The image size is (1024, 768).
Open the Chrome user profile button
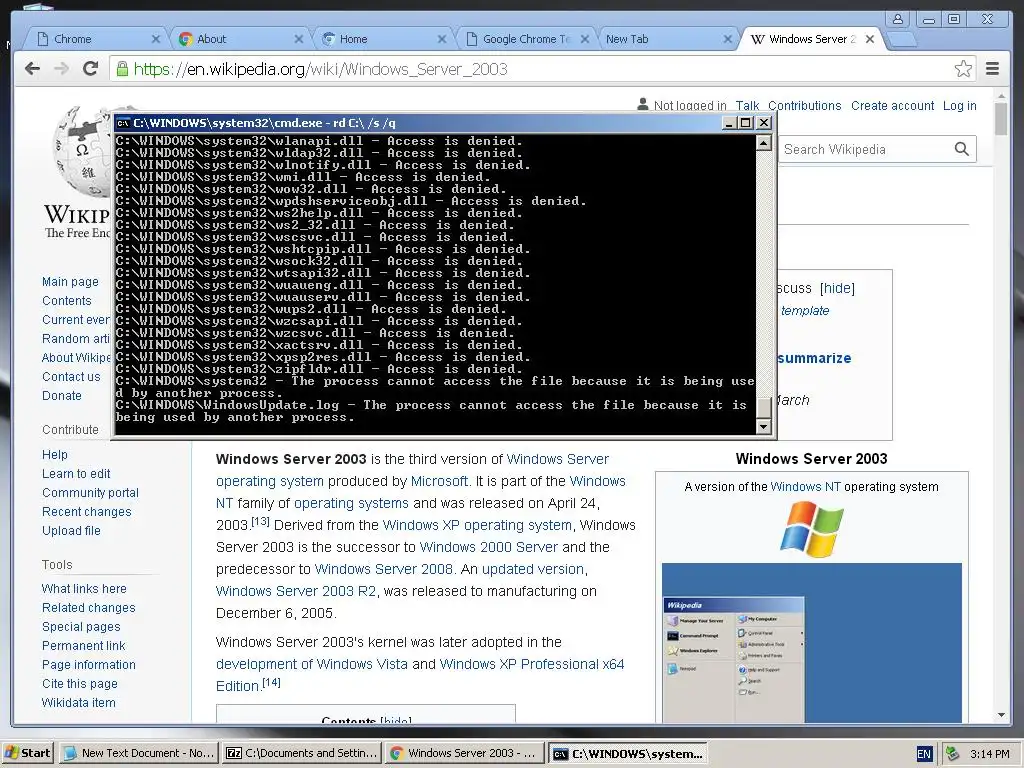pos(898,19)
